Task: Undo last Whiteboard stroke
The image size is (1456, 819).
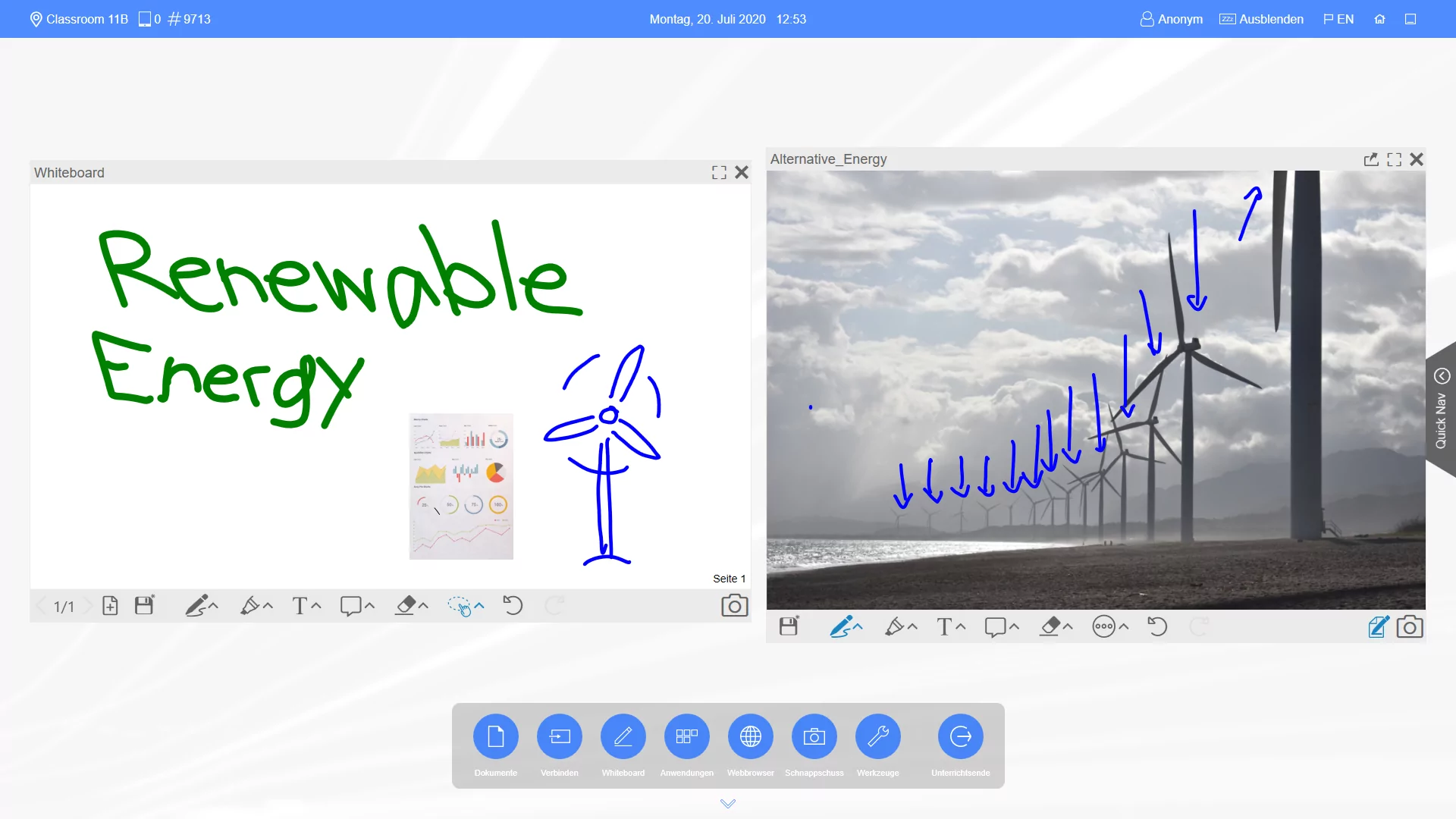Action: coord(513,605)
